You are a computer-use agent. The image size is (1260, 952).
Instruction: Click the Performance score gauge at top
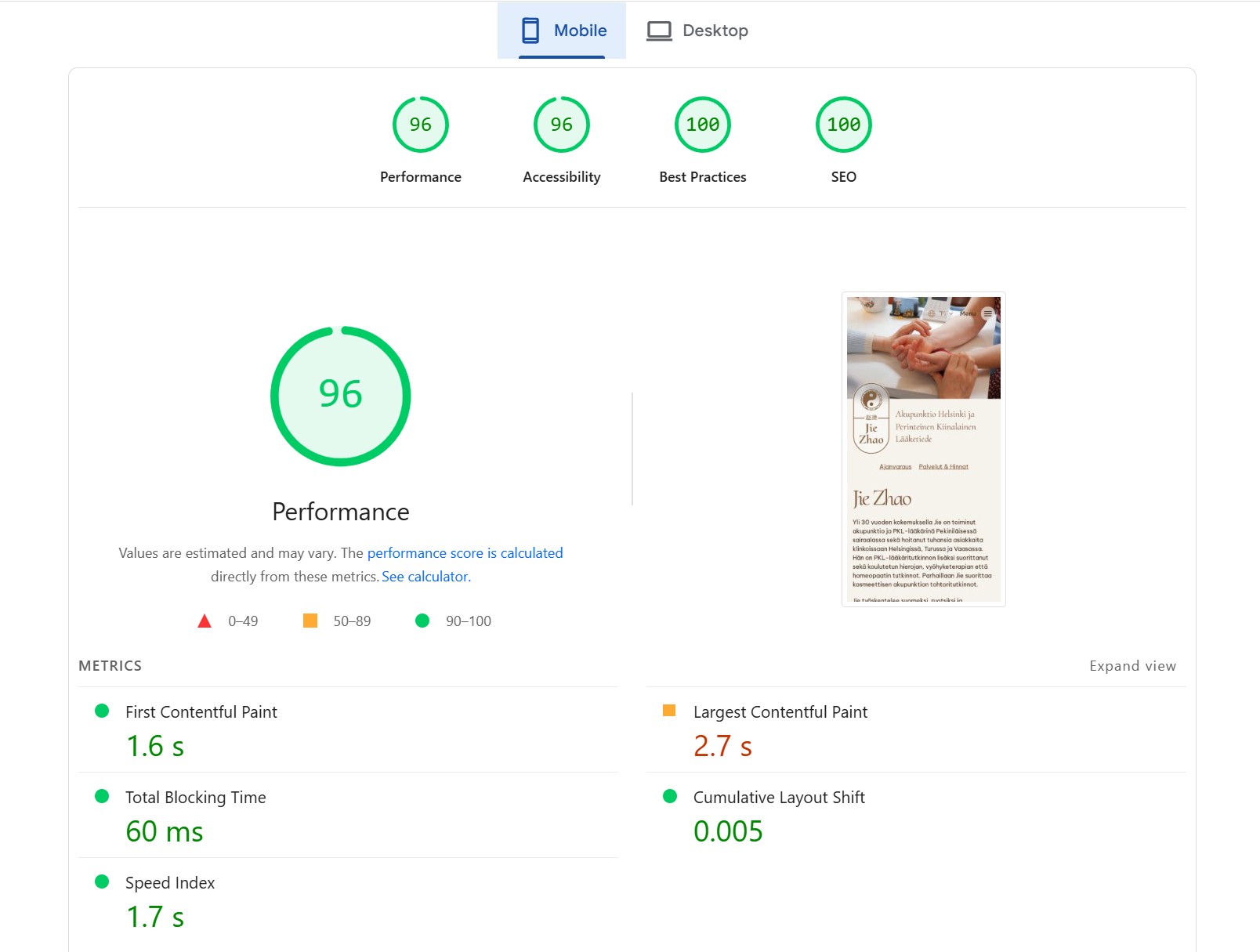point(420,125)
